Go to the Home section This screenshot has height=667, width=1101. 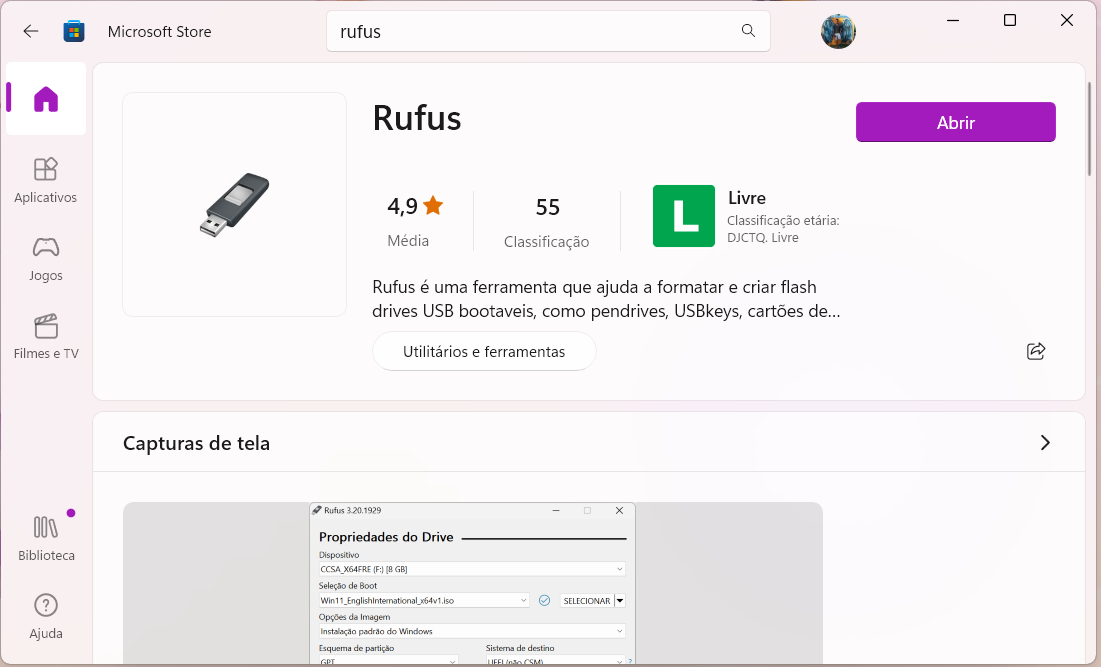tap(46, 98)
